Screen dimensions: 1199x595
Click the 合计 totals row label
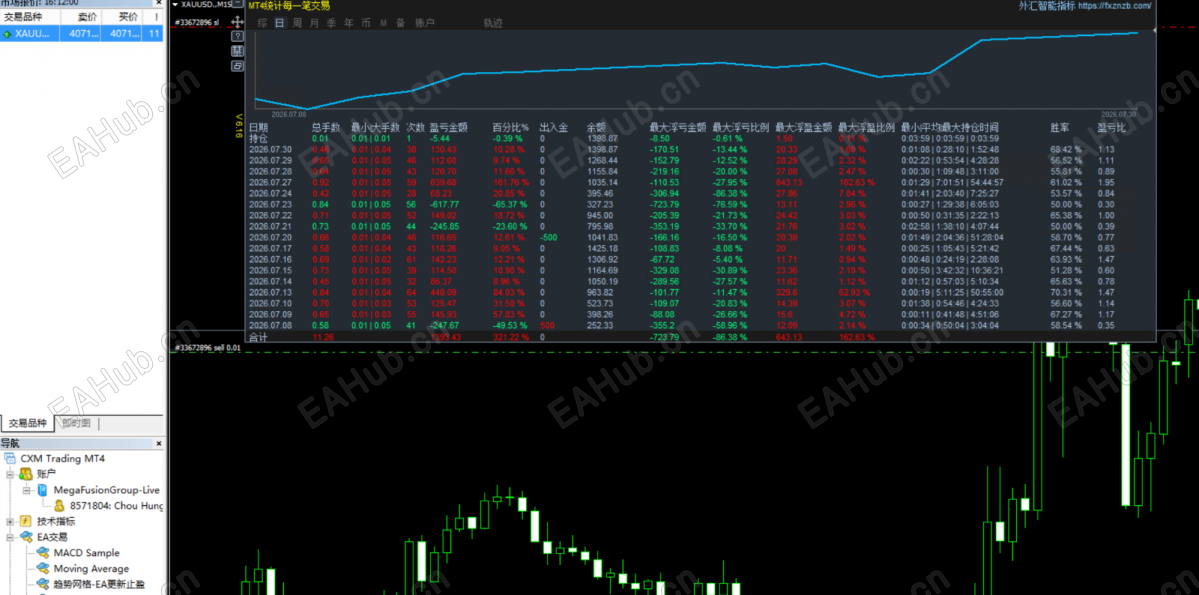coord(258,337)
